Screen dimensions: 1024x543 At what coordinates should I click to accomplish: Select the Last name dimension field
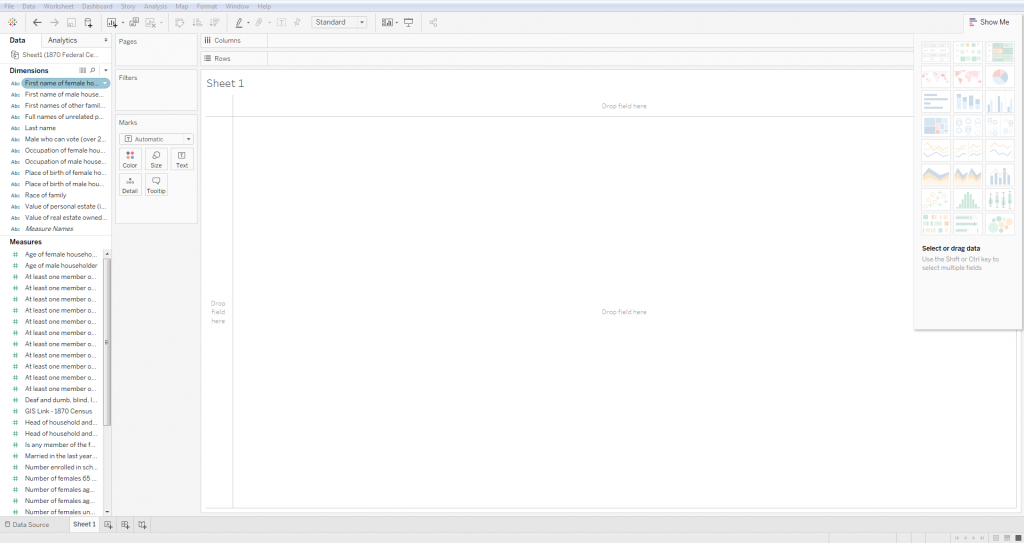[40, 128]
